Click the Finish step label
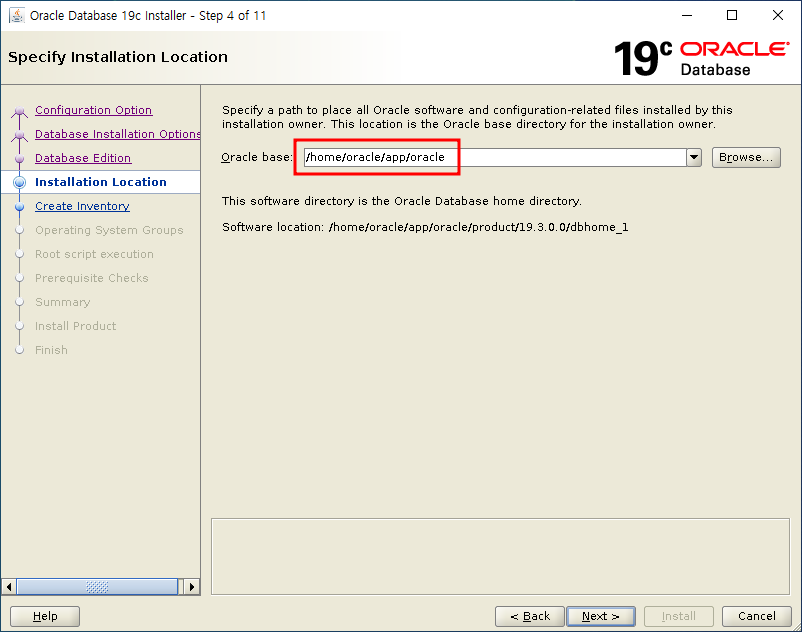This screenshot has width=802, height=632. [51, 350]
